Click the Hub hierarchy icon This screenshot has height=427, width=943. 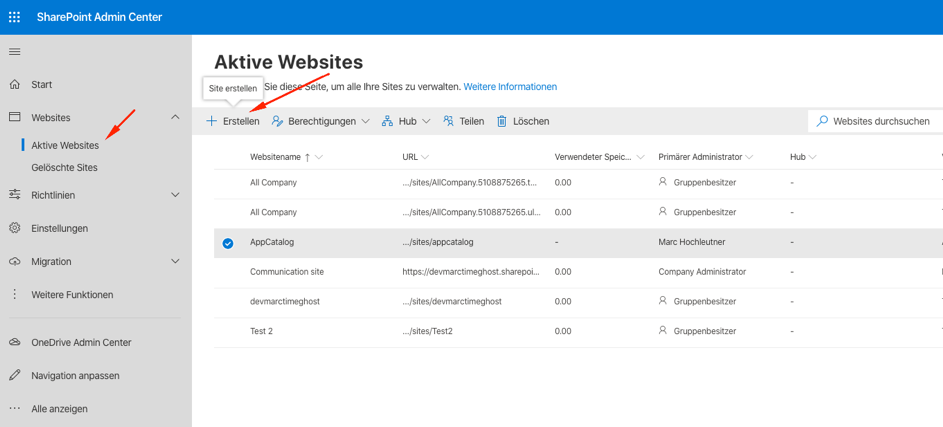[x=387, y=121]
